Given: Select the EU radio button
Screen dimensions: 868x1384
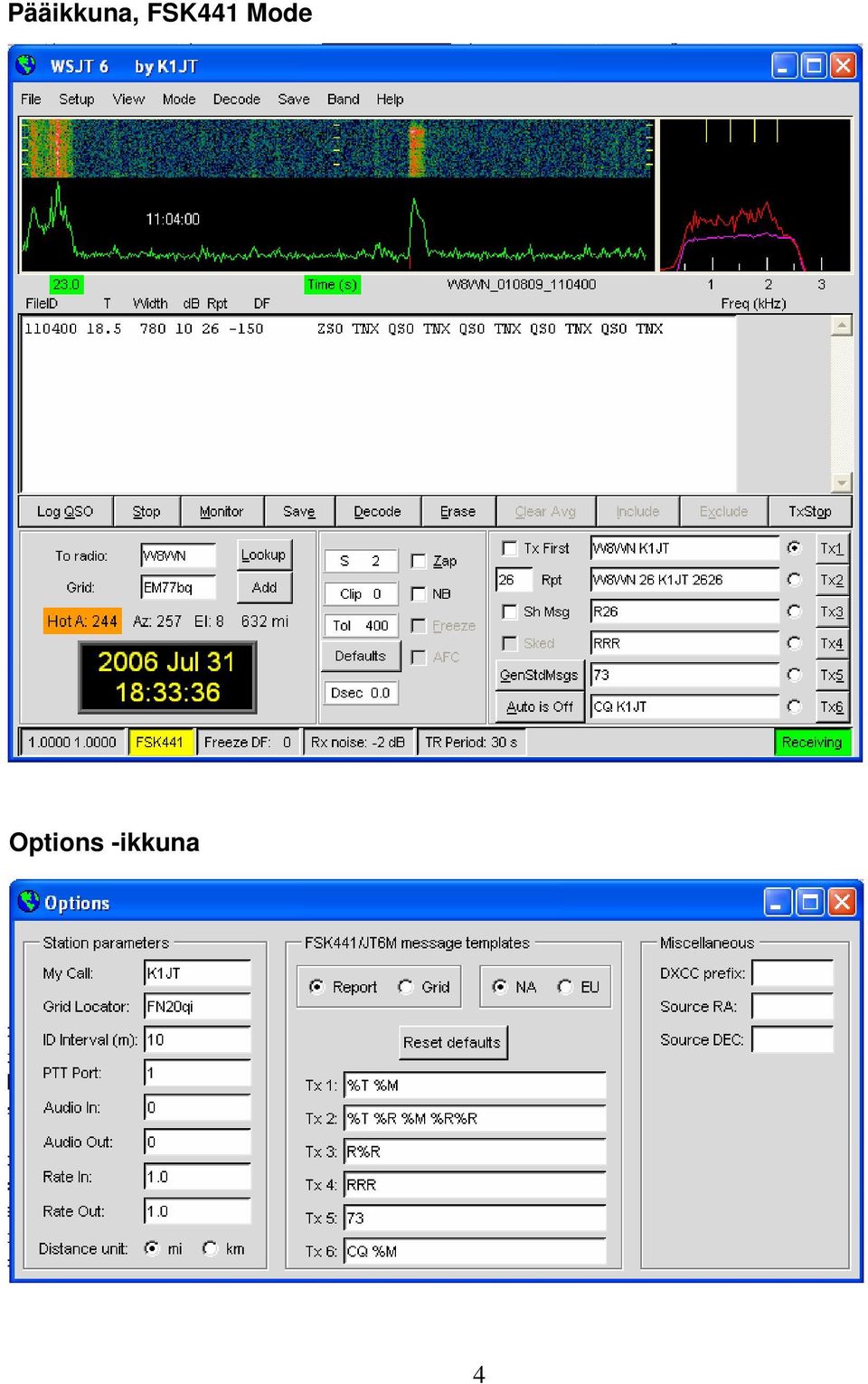Looking at the screenshot, I should pos(564,986).
